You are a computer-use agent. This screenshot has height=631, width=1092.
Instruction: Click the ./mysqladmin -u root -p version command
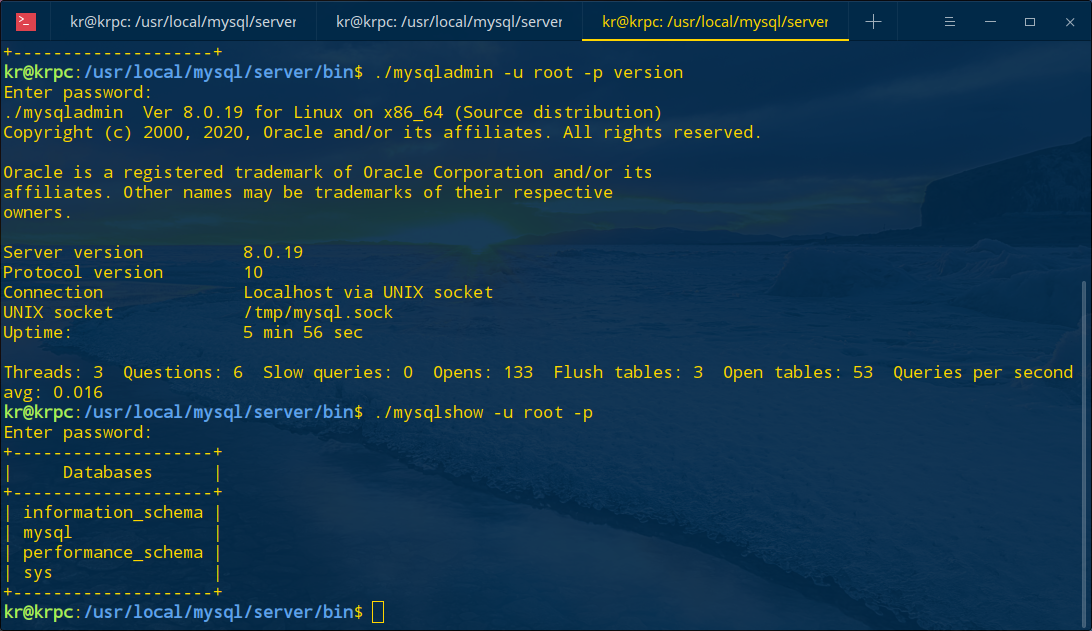528,72
